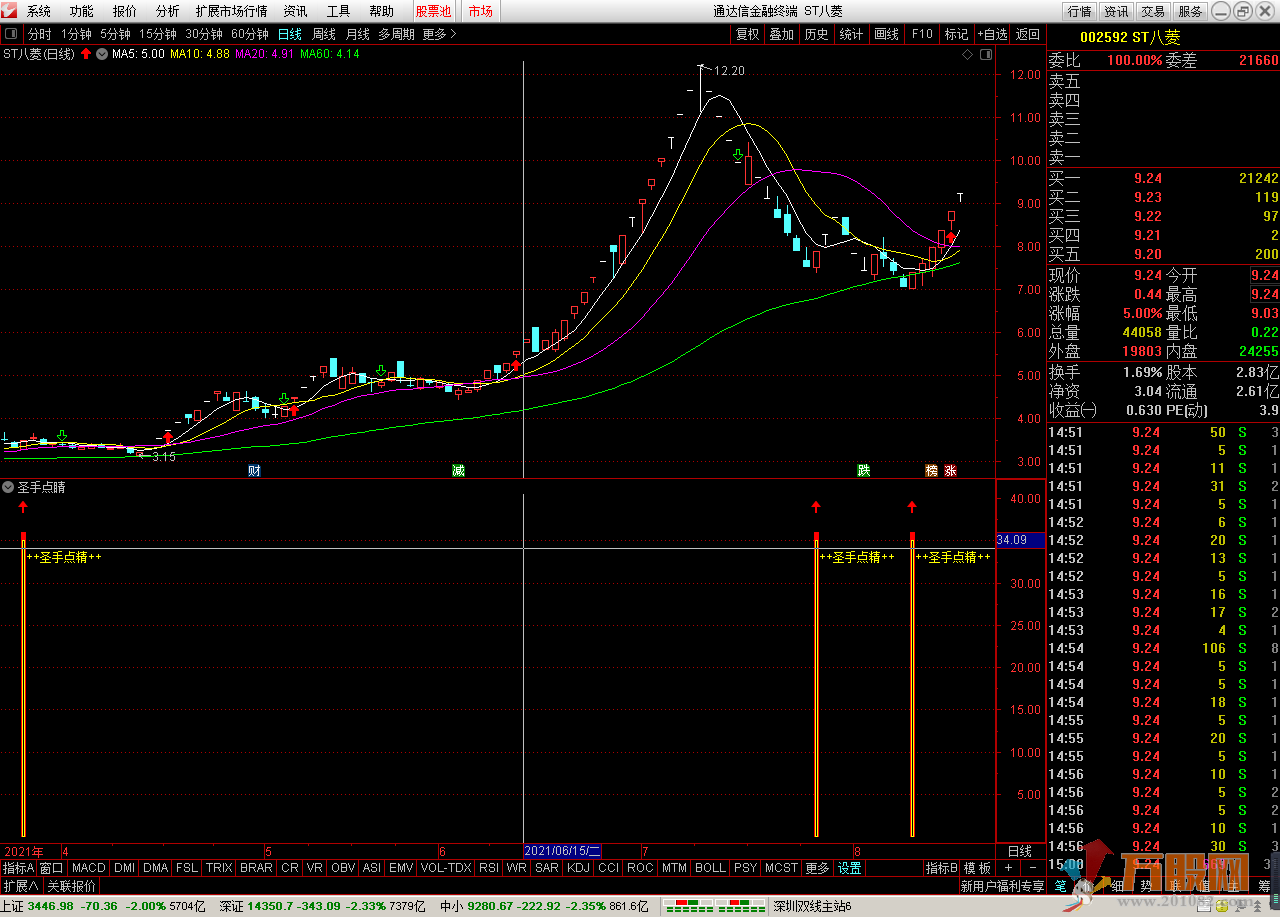This screenshot has width=1280, height=918.
Task: Click the 榜 info marker on the chart
Action: click(x=932, y=470)
